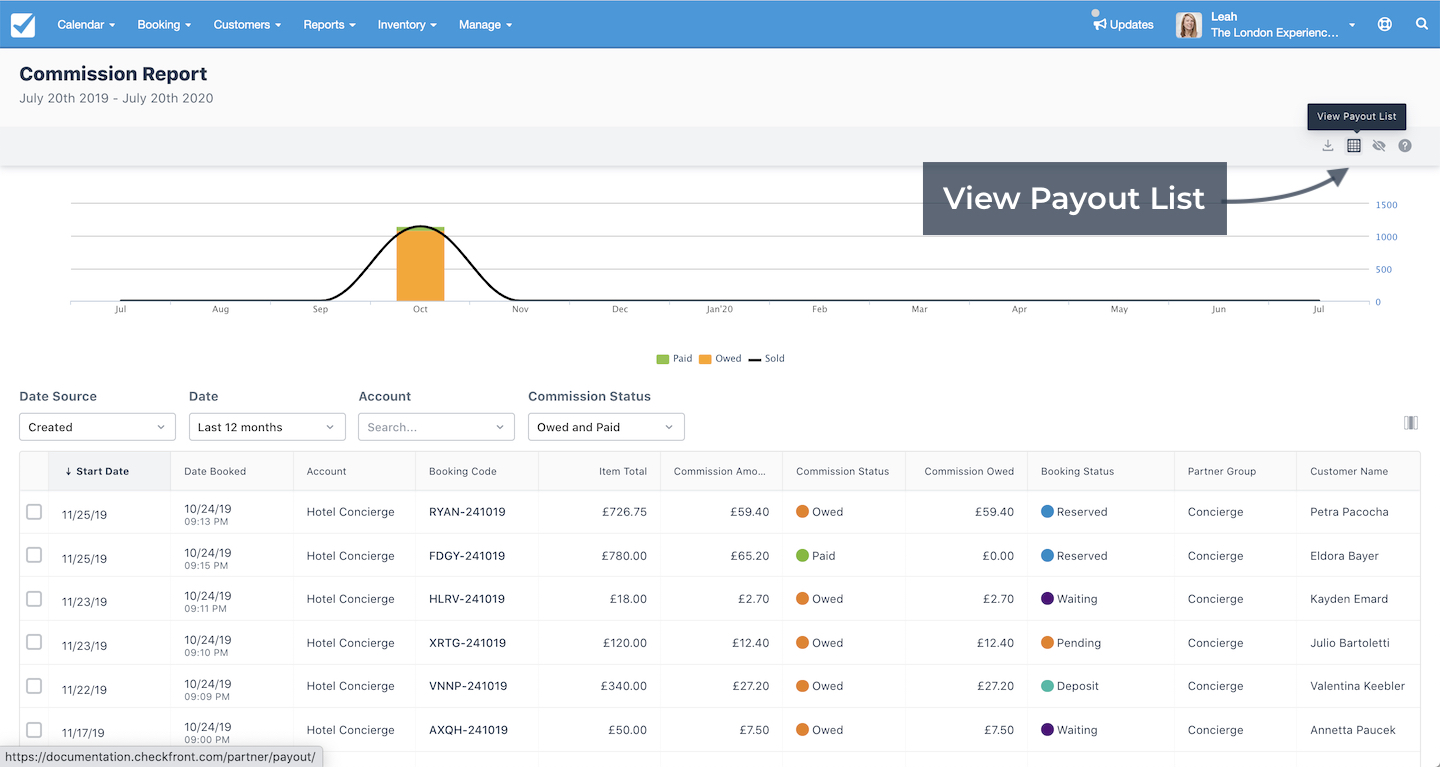
Task: Click Leah's profile avatar
Action: point(1189,25)
